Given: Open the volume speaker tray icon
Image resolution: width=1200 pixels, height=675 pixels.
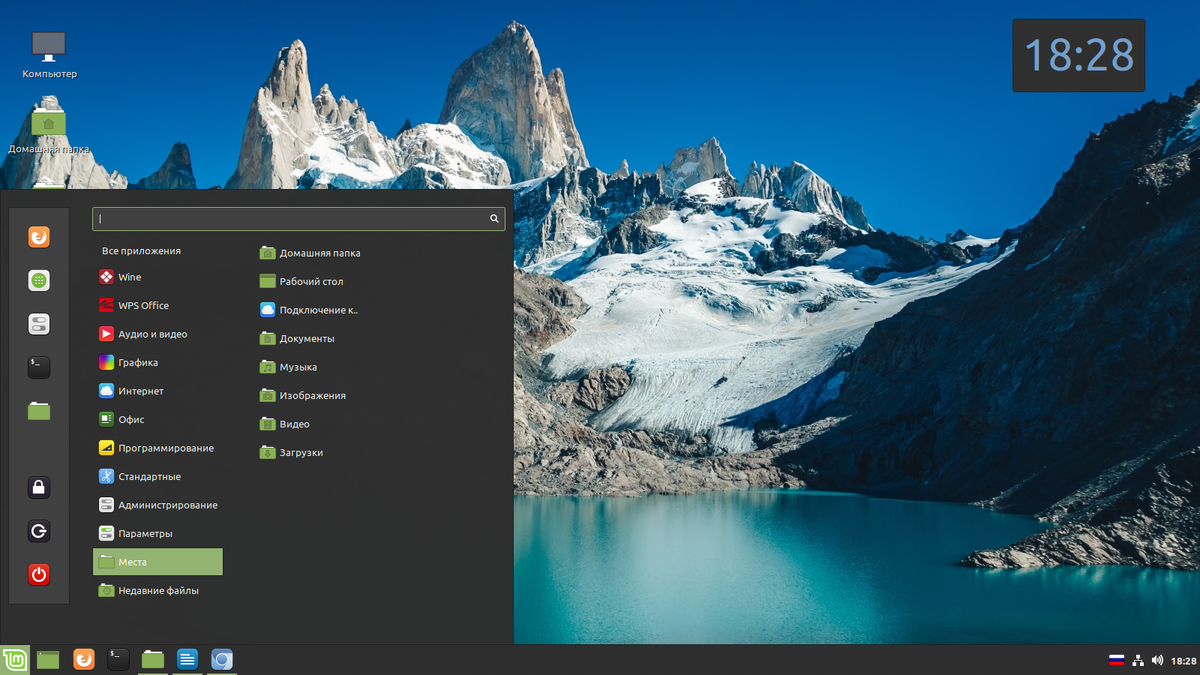Looking at the screenshot, I should [1158, 660].
